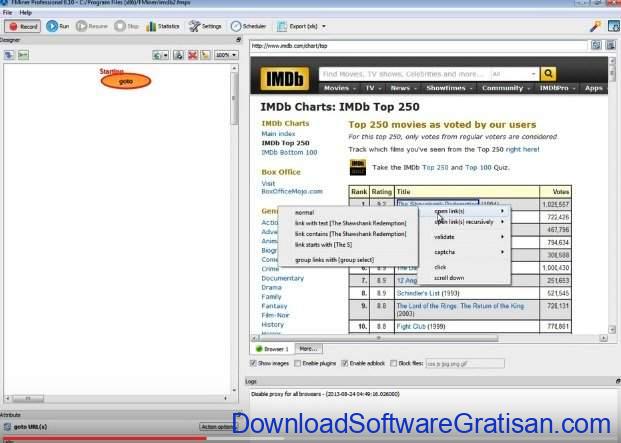Toggle the Show images checkbox
The image size is (621, 443).
pyautogui.click(x=253, y=363)
